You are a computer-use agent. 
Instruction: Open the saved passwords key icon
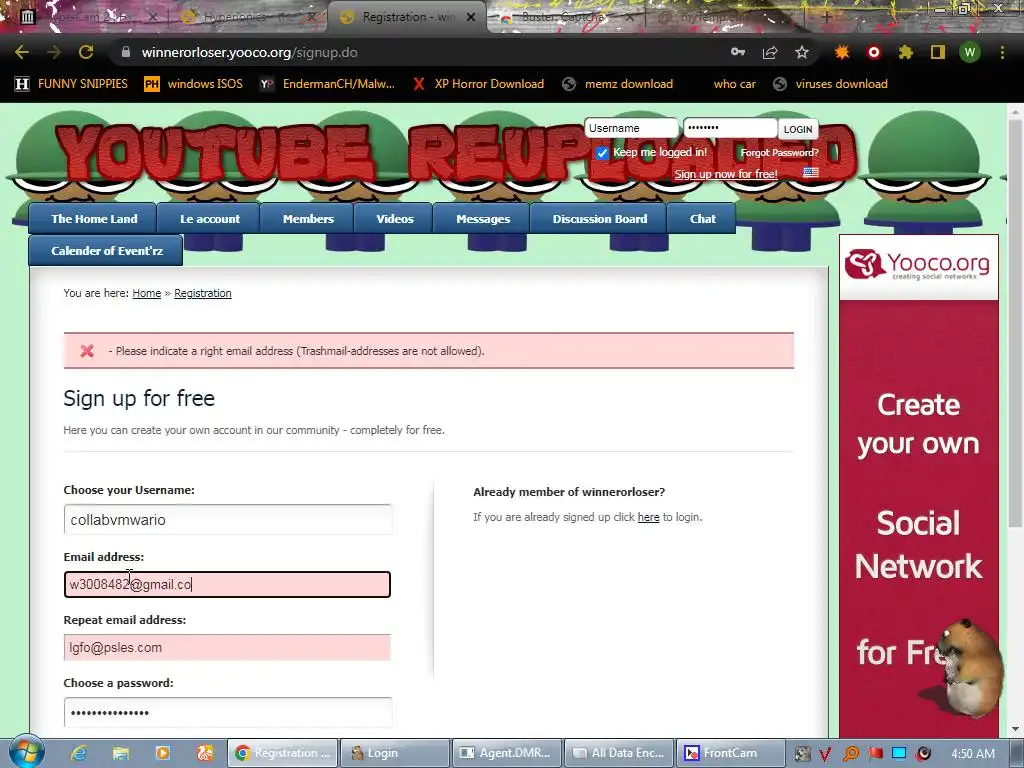[738, 52]
